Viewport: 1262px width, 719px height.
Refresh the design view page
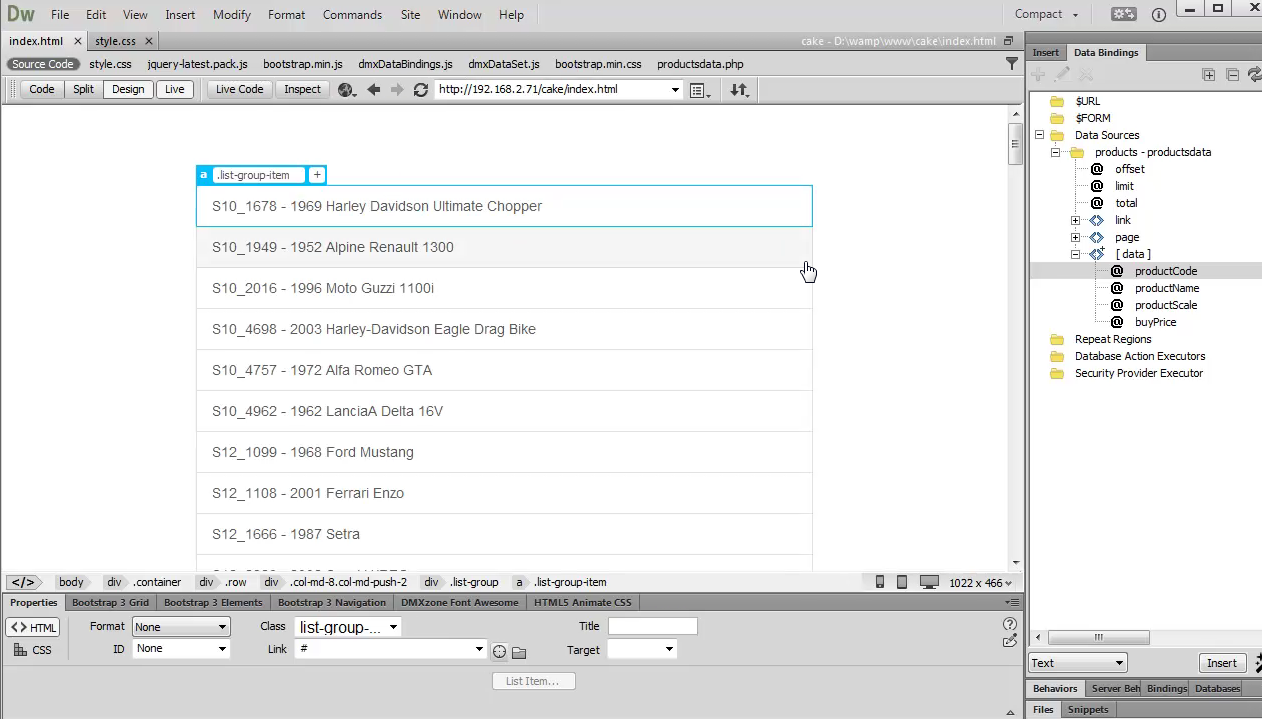click(421, 90)
